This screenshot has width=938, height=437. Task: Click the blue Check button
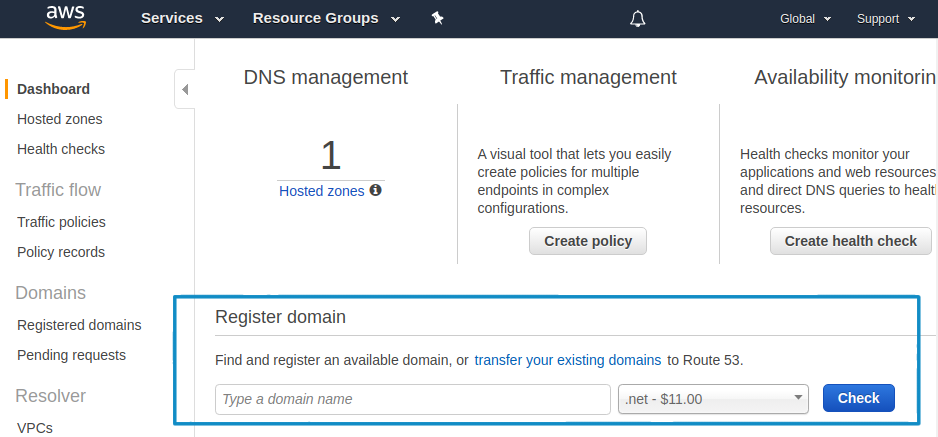[859, 398]
